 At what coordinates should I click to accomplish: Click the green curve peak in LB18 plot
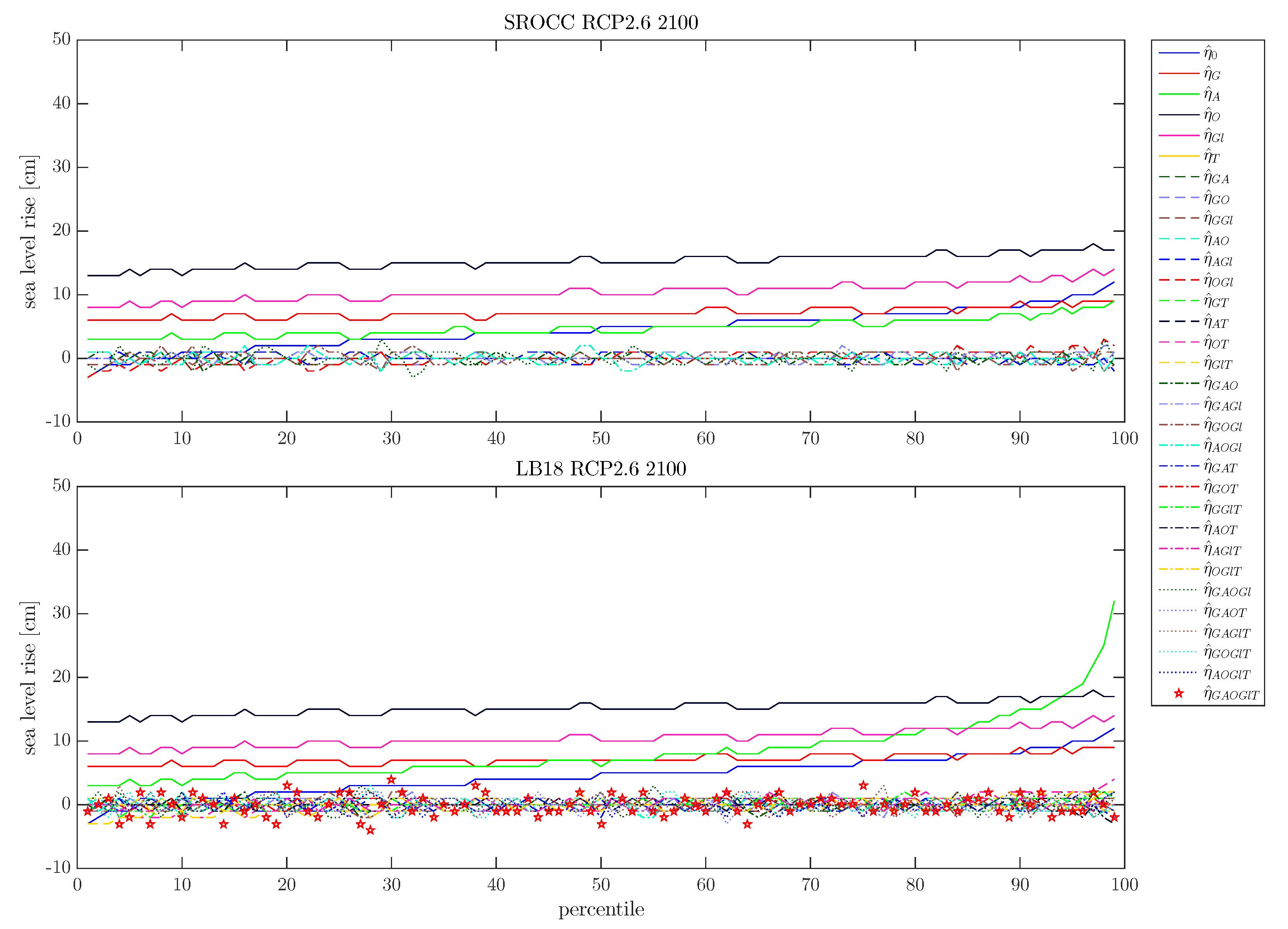tap(1114, 602)
